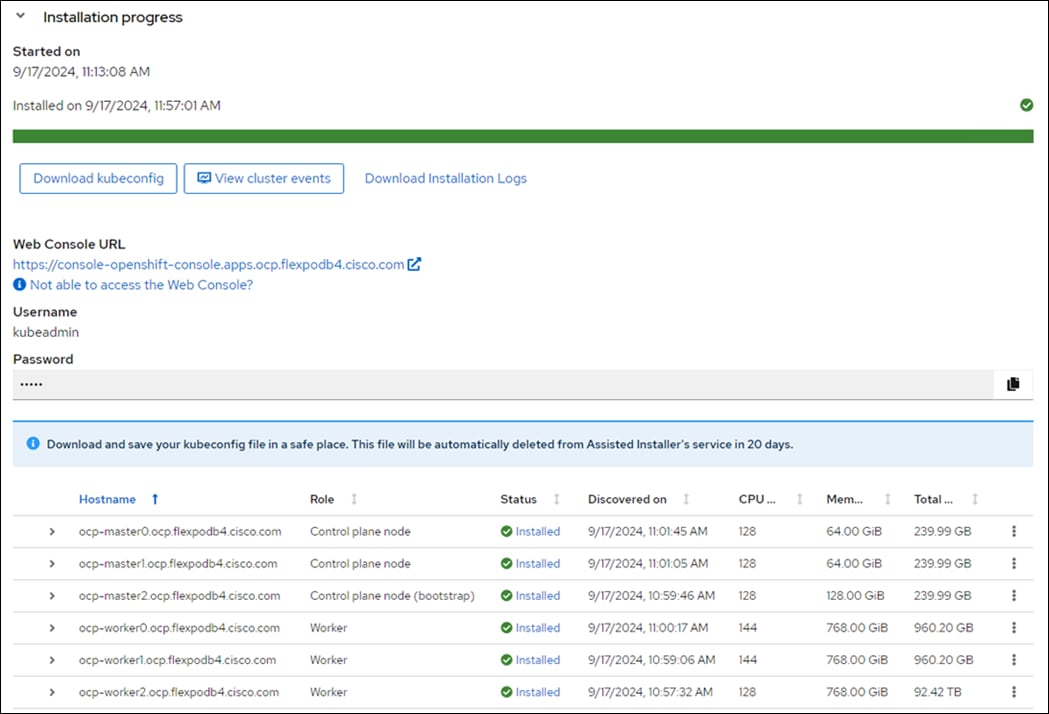Sort hosts by Role column header
The image size is (1049, 714).
[x=323, y=499]
